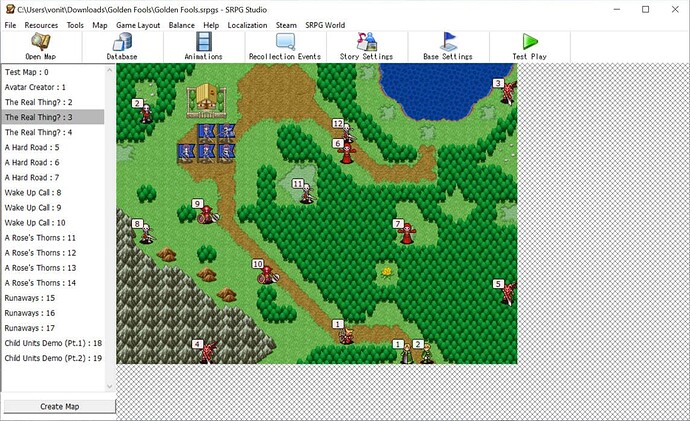Click map list scrollbar up arrow
Screen dimensions: 690x421
tap(110, 70)
